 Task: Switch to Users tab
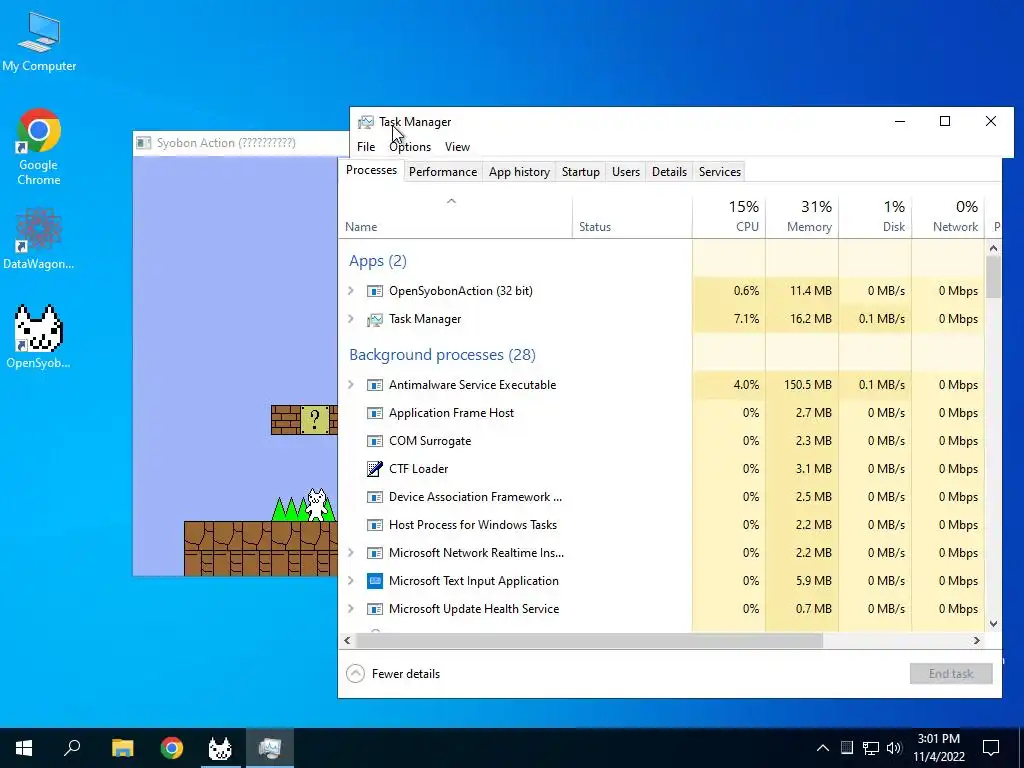click(x=626, y=172)
